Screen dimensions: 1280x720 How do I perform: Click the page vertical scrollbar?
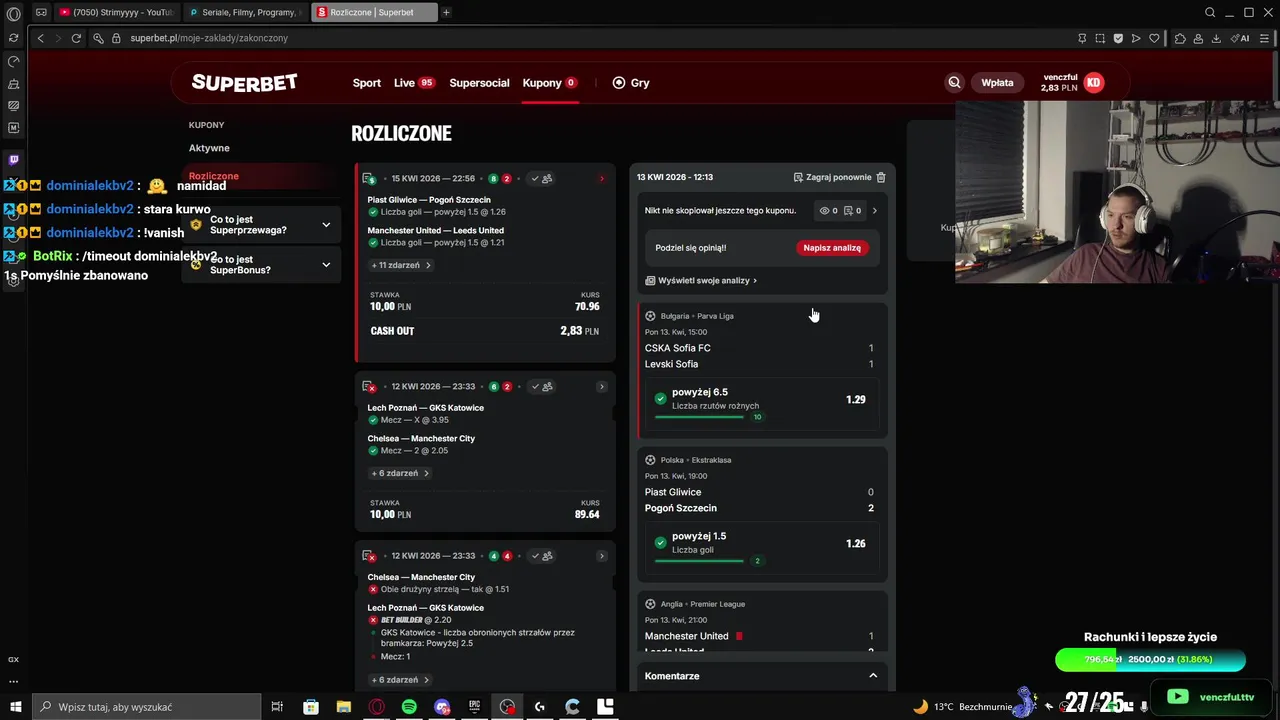[1275, 370]
